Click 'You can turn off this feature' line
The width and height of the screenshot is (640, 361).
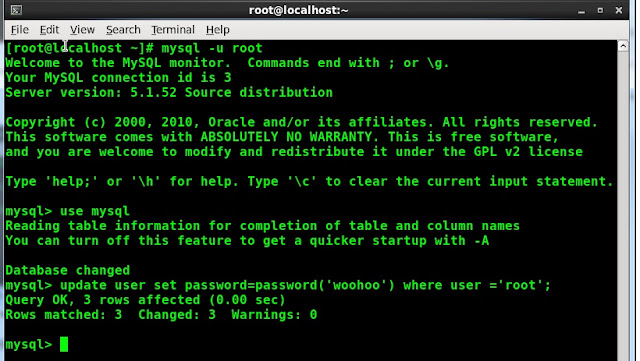[247, 241]
